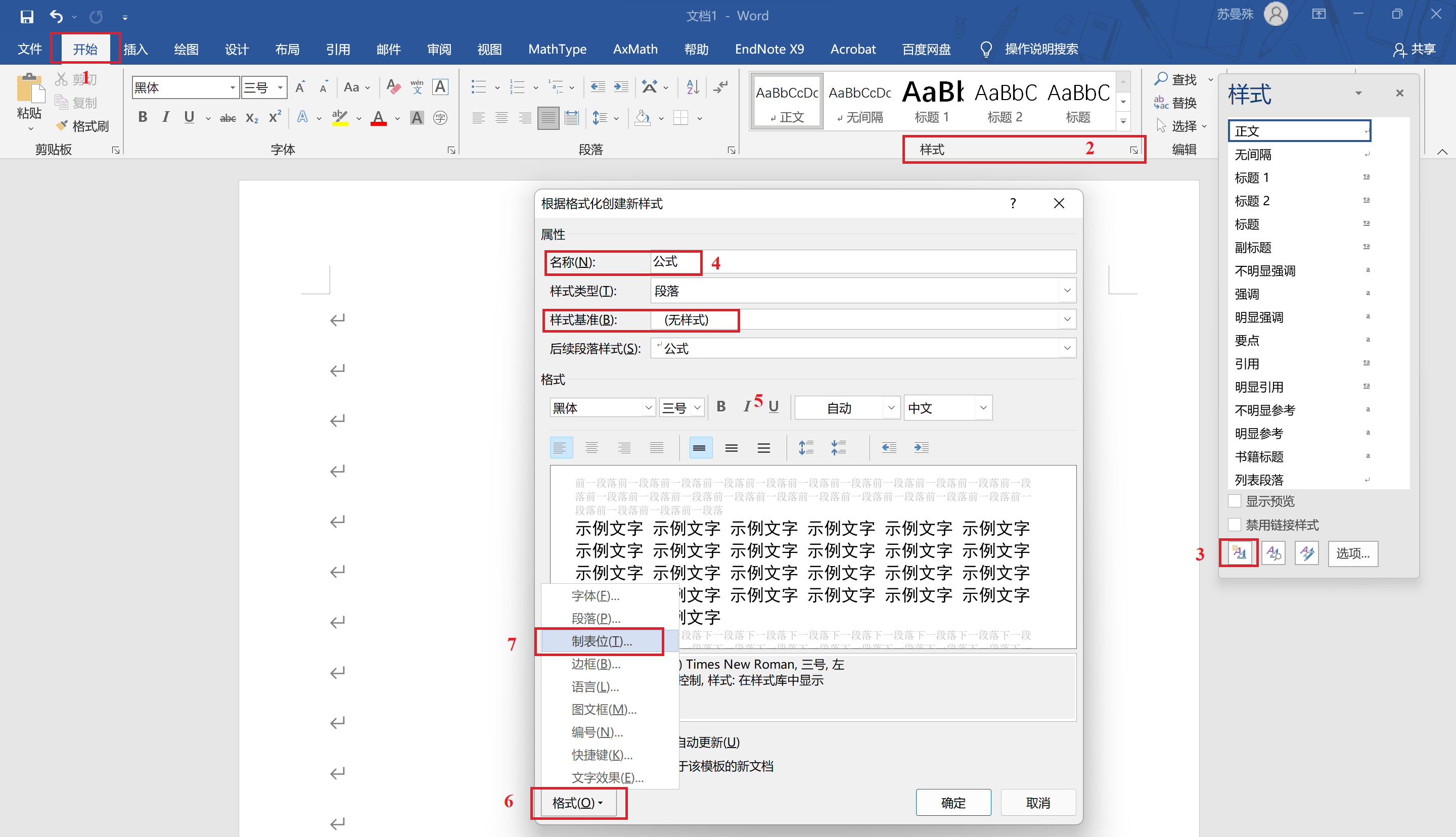Click the A-Z sort icon
Screen dimensions: 1456x837
point(693,87)
